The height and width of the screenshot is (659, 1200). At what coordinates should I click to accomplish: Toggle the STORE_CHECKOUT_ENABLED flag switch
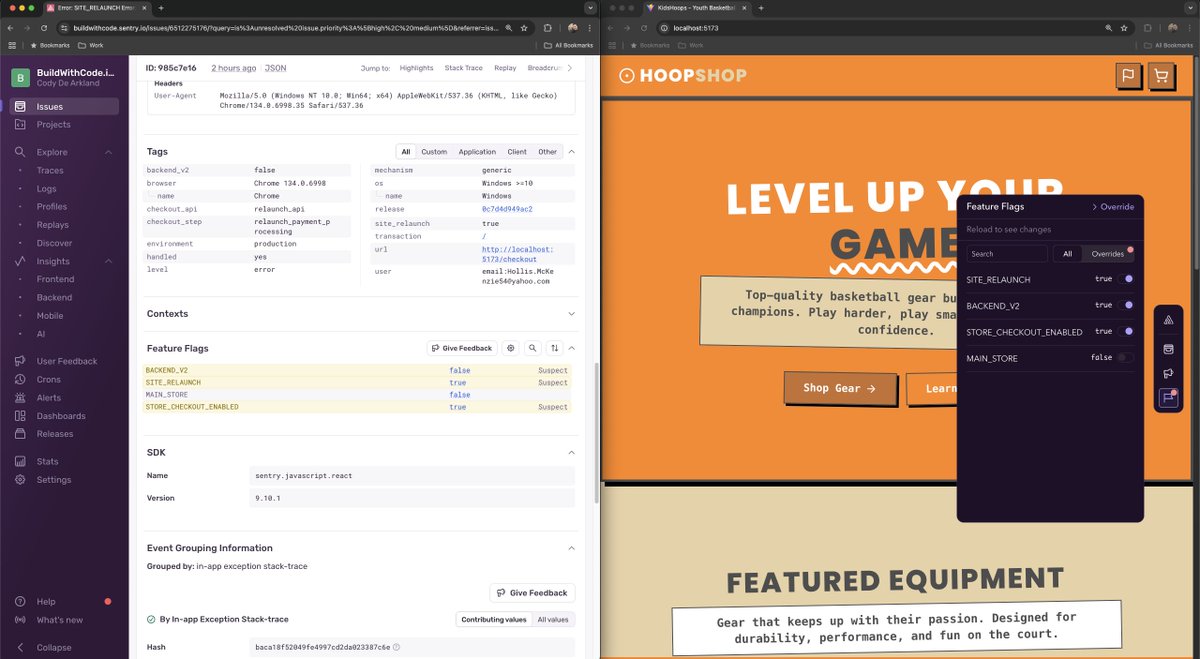1126,331
